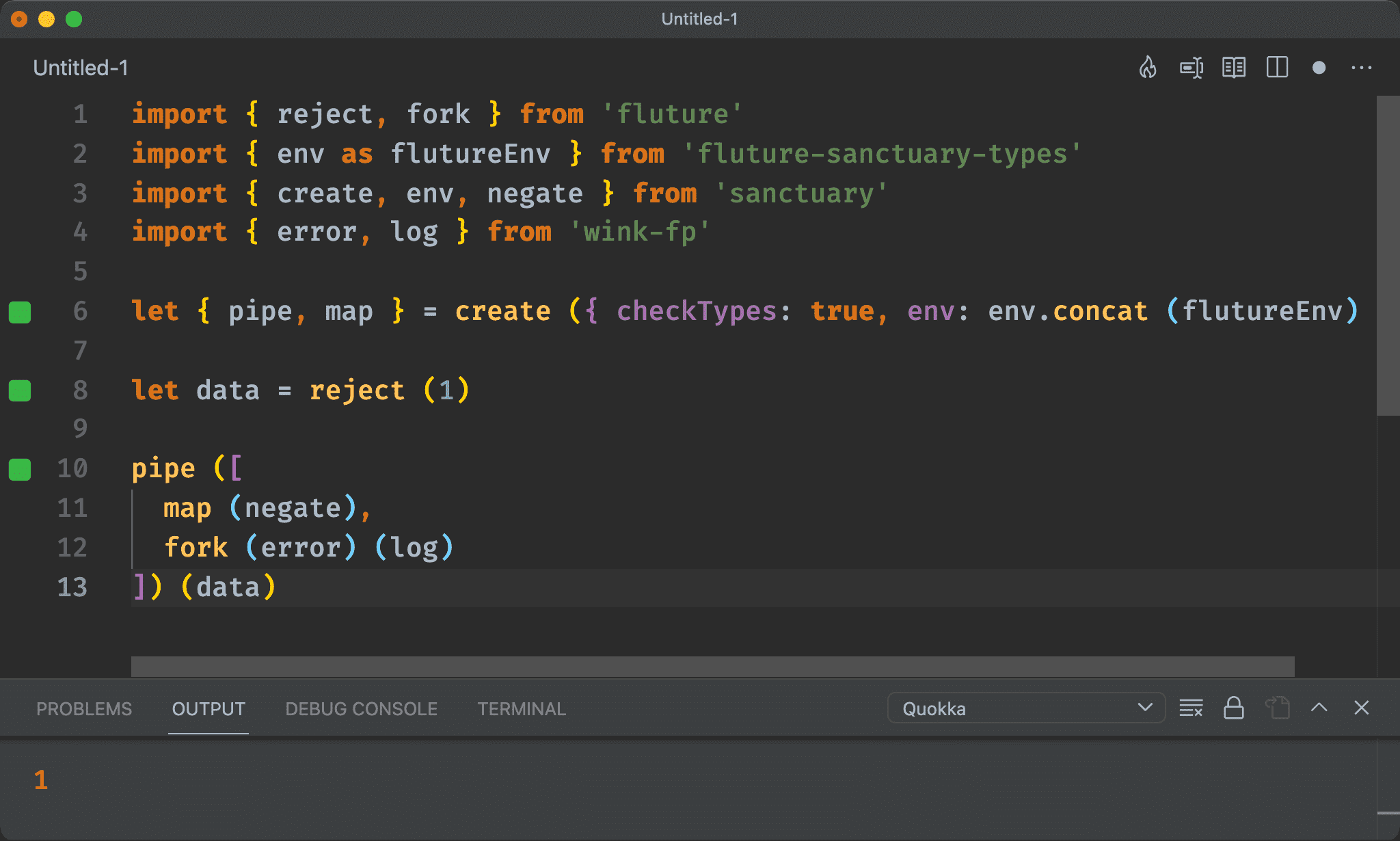The width and height of the screenshot is (1400, 841).
Task: Select the Untitled-1 editor tab
Action: 81,68
